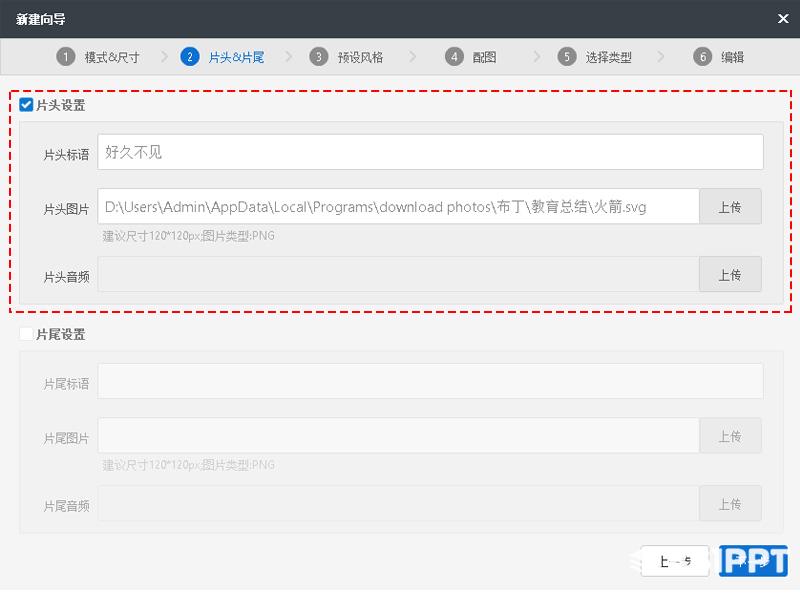800x595 pixels.
Task: Click the 片头音频 path field
Action: (398, 275)
